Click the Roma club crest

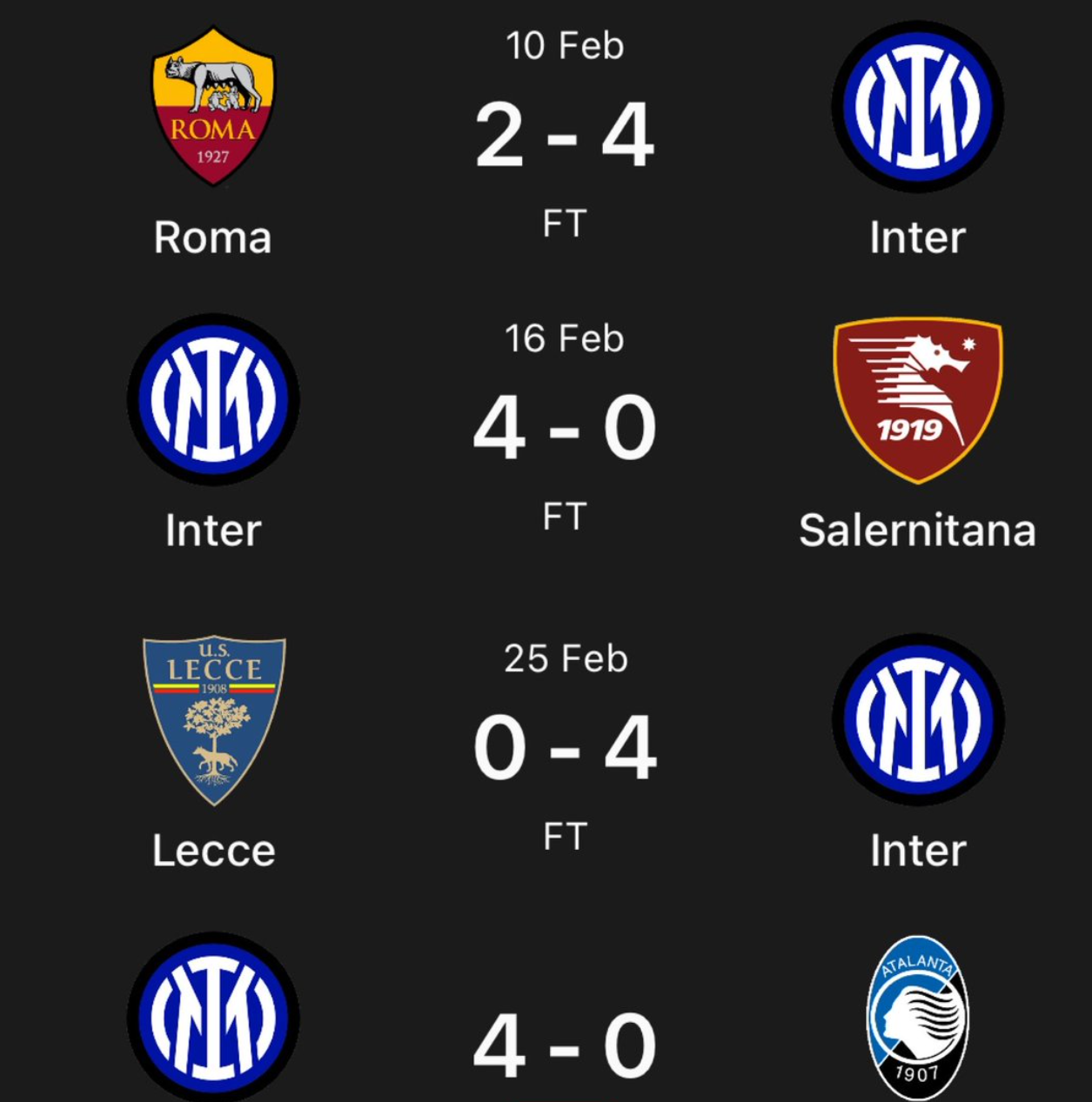click(x=213, y=106)
